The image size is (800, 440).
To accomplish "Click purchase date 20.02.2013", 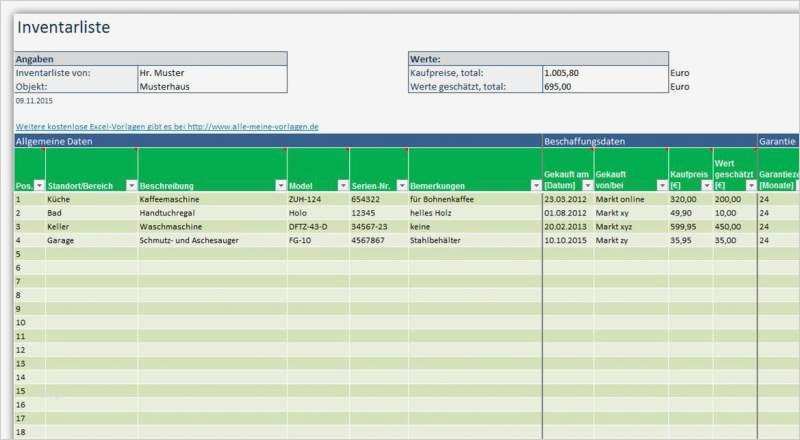I will point(568,227).
